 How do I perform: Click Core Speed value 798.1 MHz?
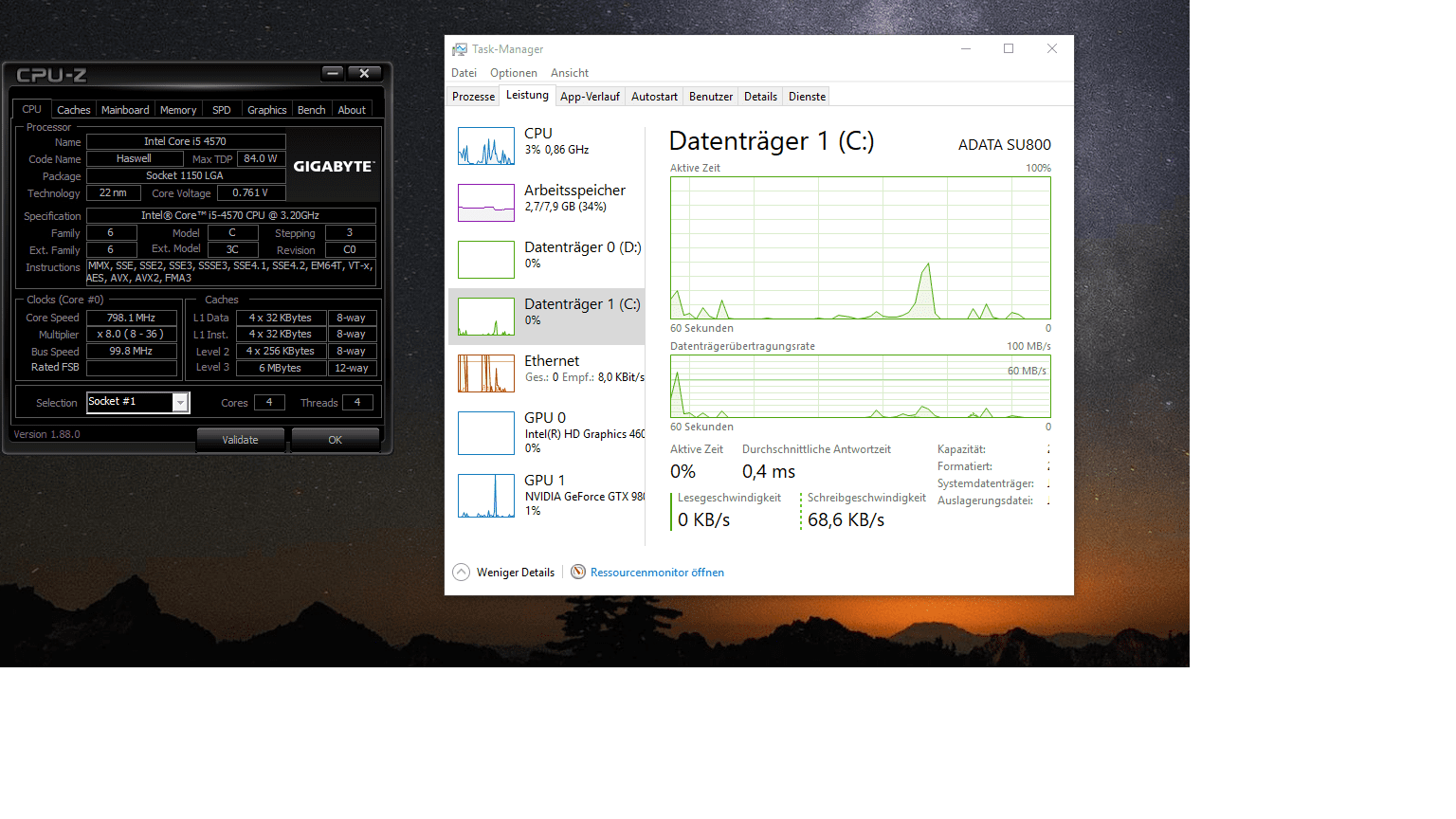click(132, 318)
